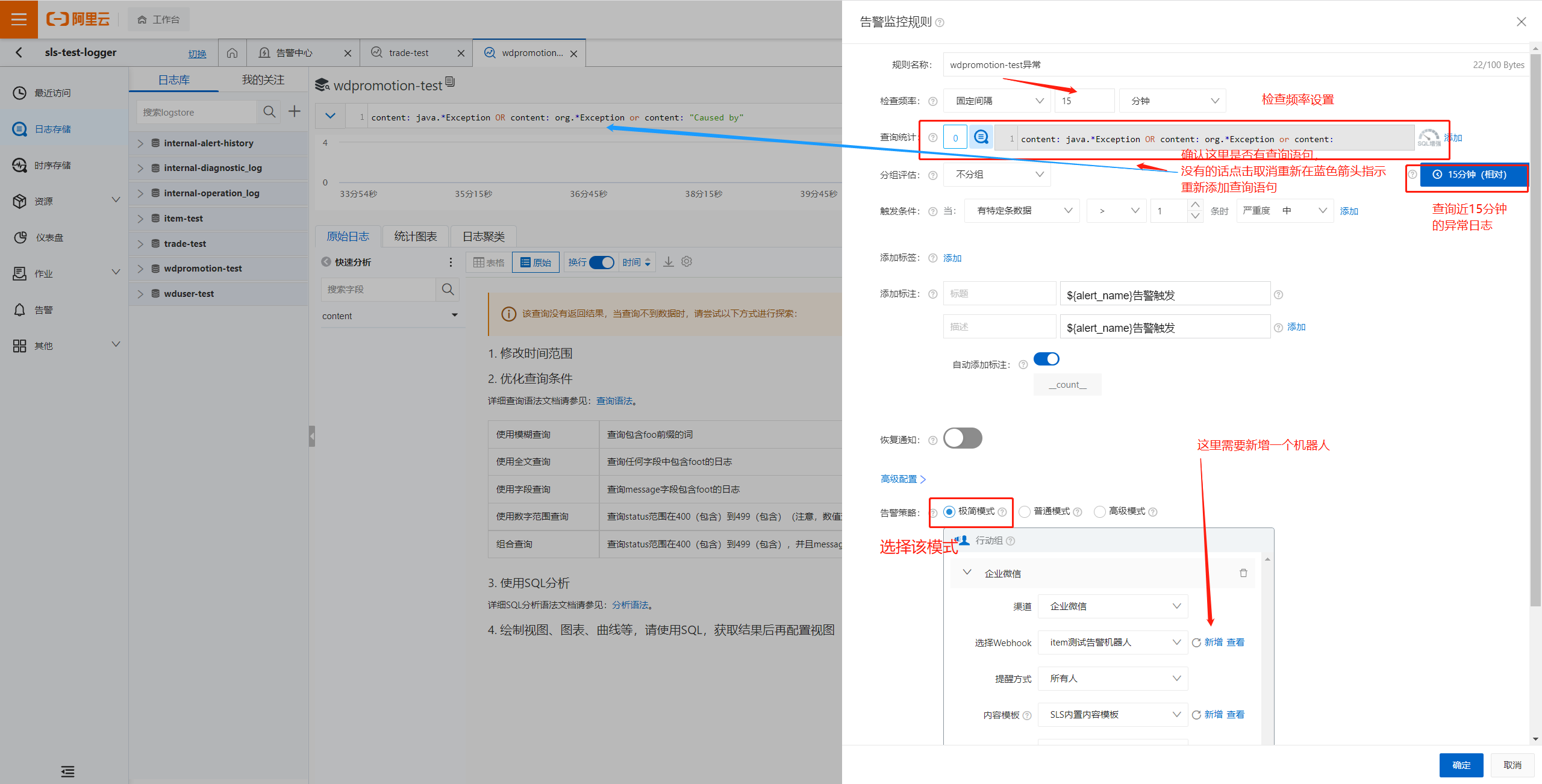Image resolution: width=1542 pixels, height=784 pixels.
Task: Disable the 自动添加标注 toggle
Action: (1046, 359)
